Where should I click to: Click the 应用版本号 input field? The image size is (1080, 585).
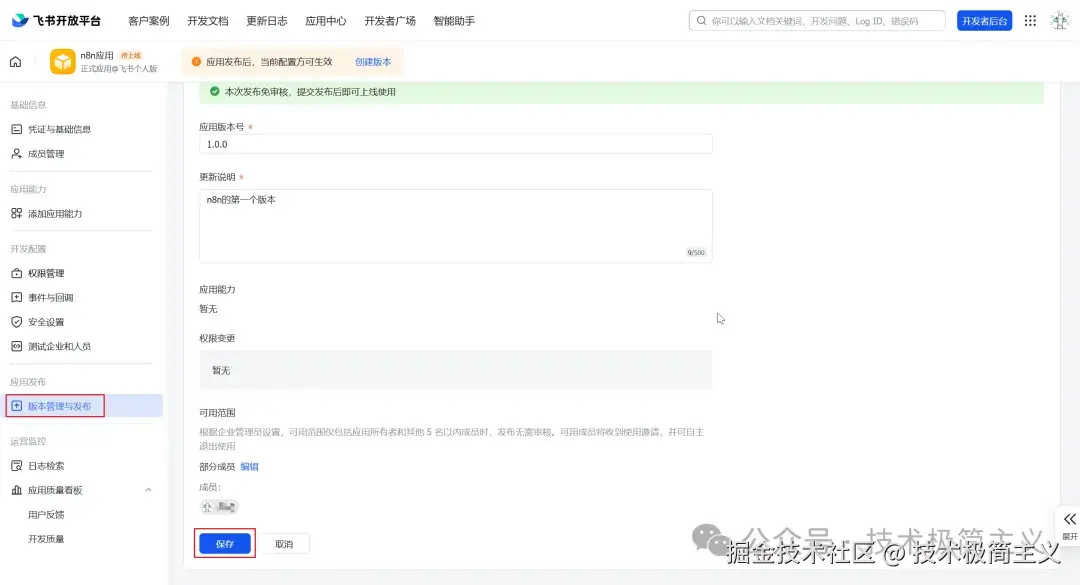(x=455, y=143)
